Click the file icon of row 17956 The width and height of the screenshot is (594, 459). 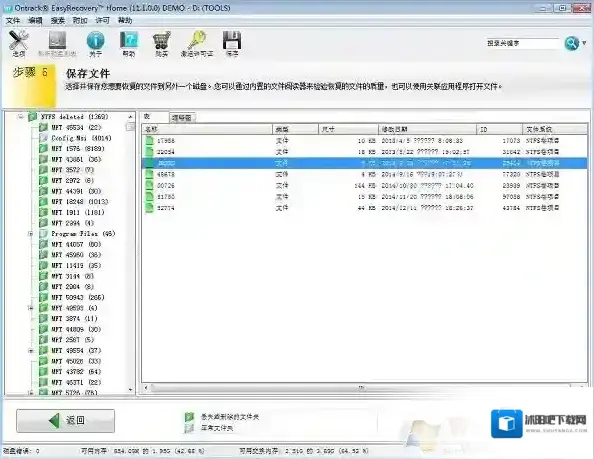150,141
